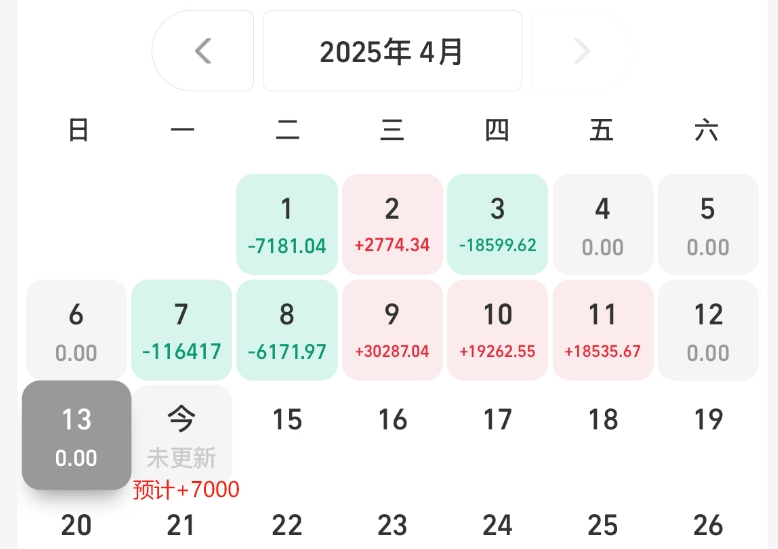Go to previous month with left chevron
This screenshot has width=778, height=549.
(x=203, y=51)
